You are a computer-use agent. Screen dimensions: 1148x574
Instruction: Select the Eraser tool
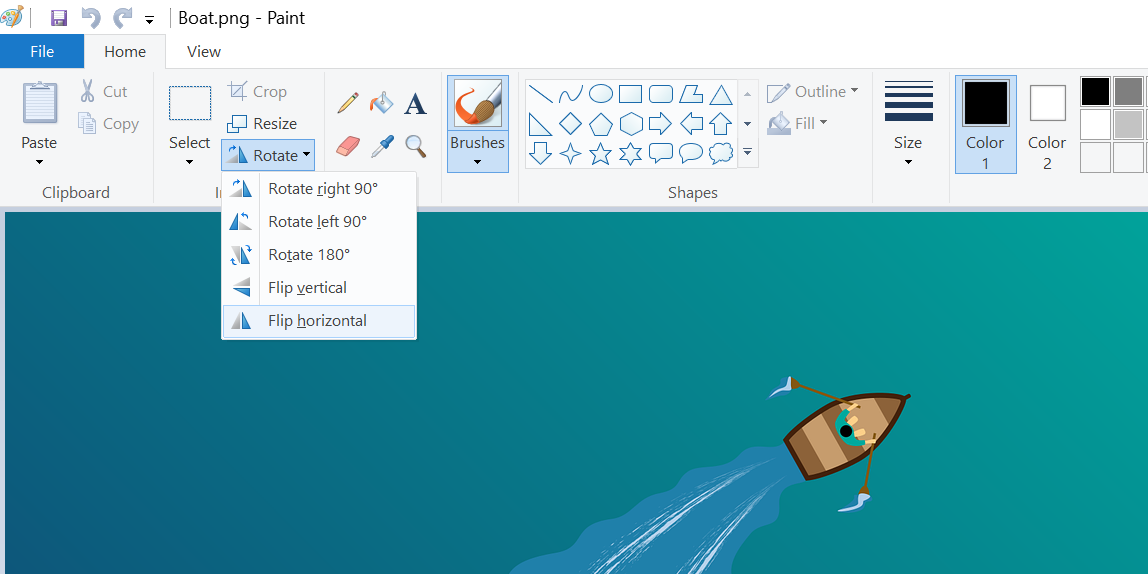click(347, 147)
